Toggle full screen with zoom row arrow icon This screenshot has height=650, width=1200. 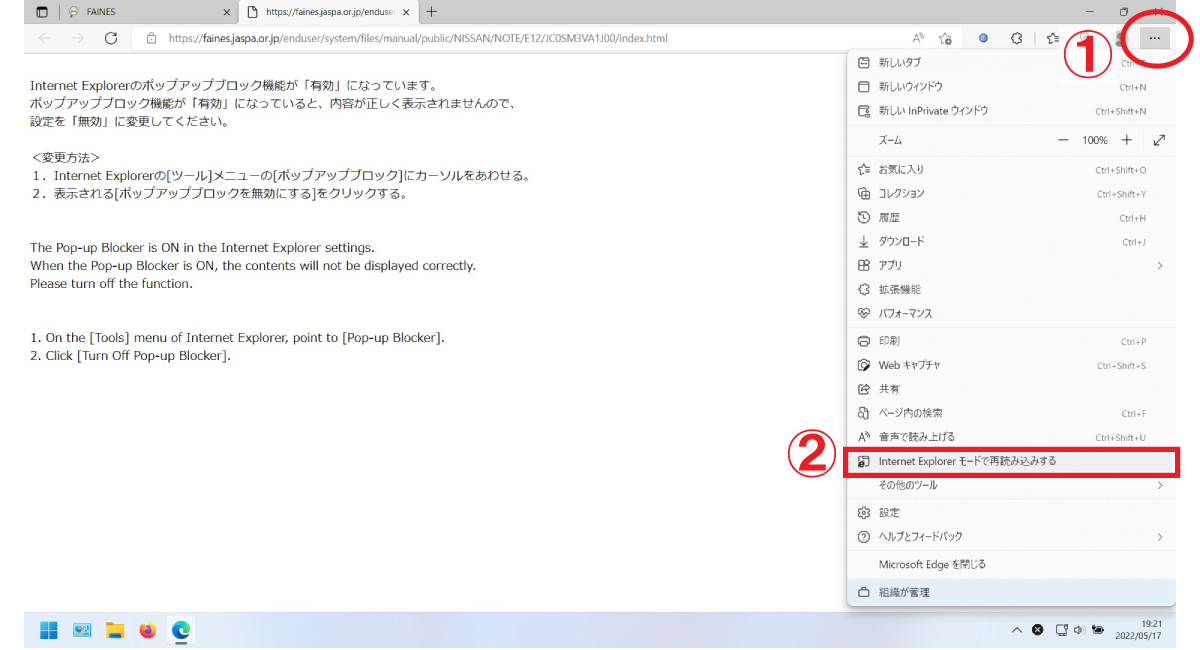(1159, 140)
